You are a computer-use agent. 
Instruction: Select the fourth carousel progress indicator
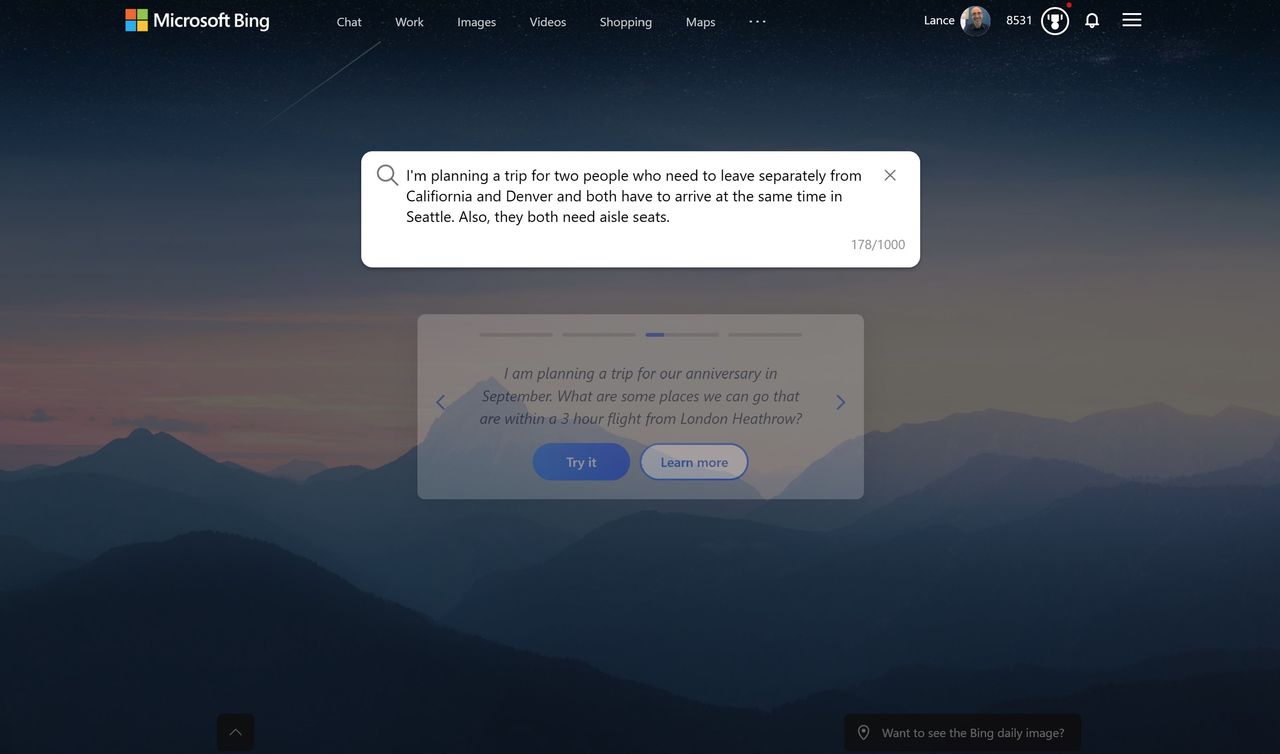[765, 335]
